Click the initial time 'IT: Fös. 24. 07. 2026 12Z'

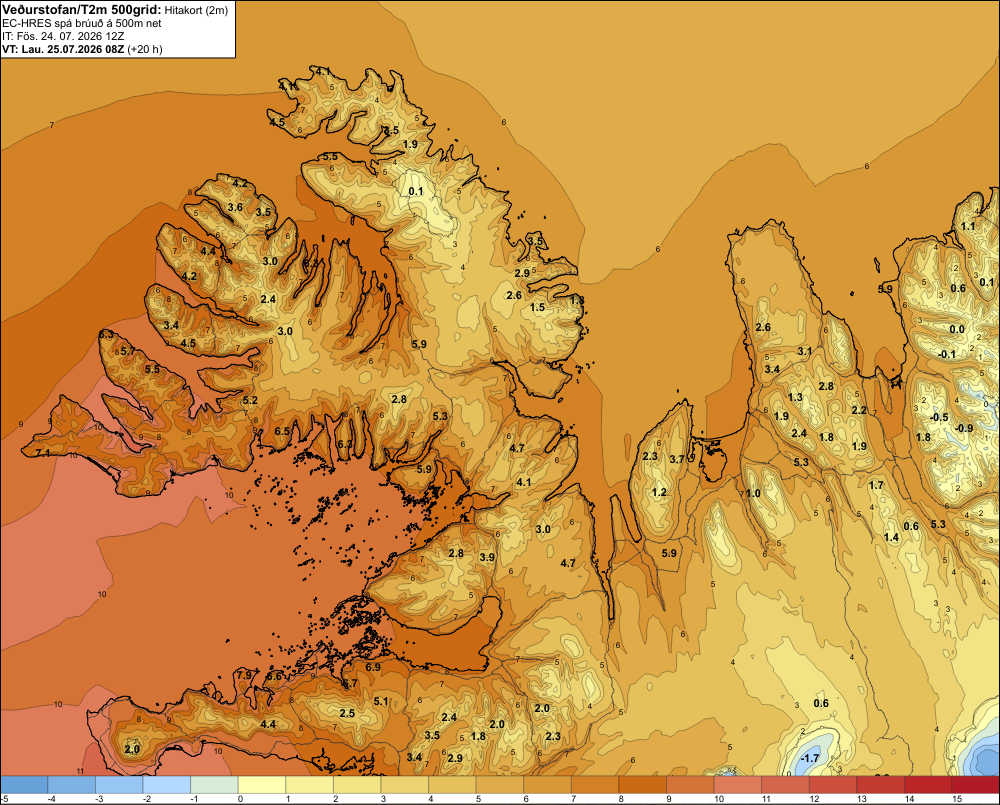(63, 36)
